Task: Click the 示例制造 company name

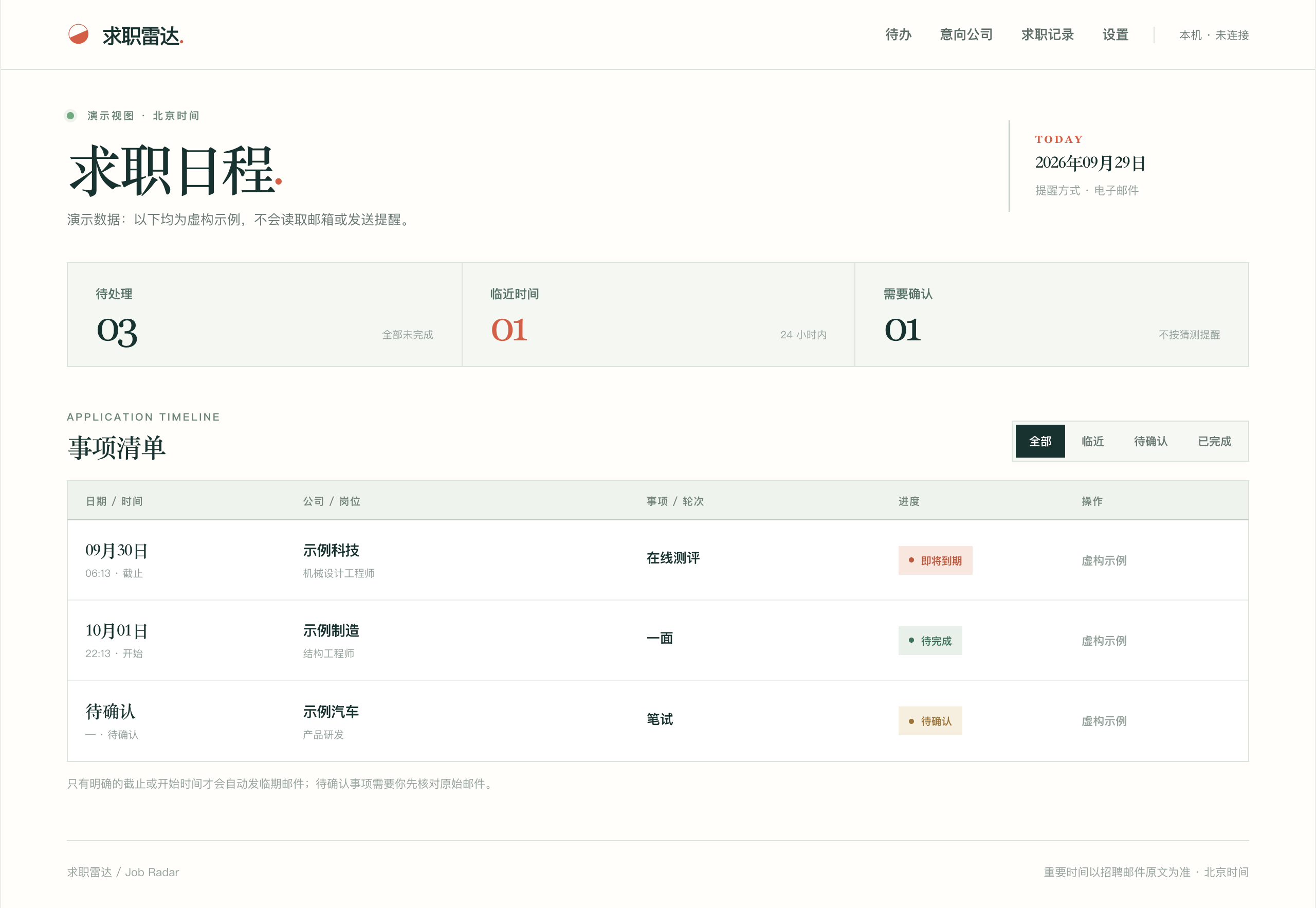Action: [331, 630]
